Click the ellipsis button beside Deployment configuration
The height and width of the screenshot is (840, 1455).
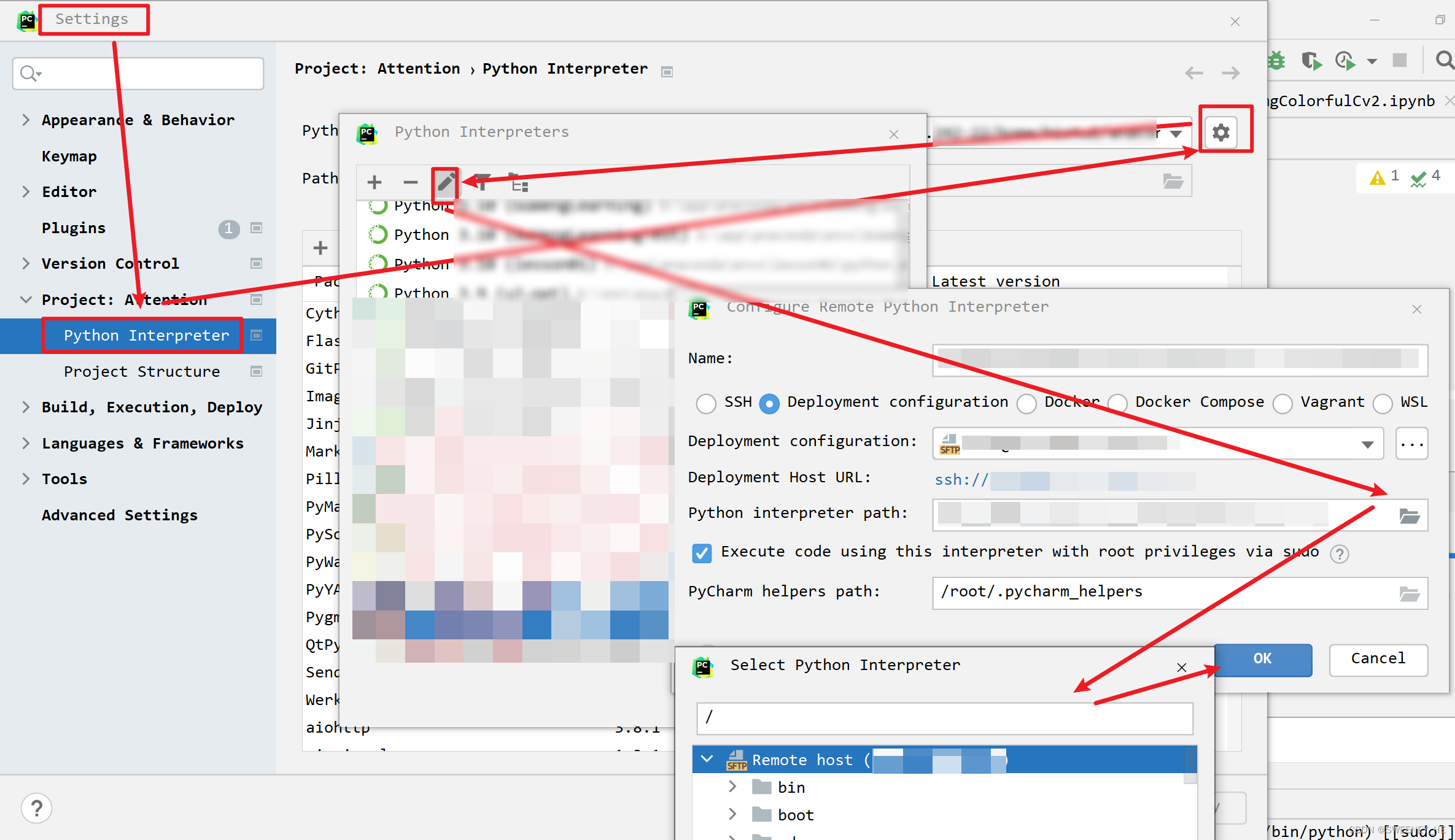tap(1412, 444)
